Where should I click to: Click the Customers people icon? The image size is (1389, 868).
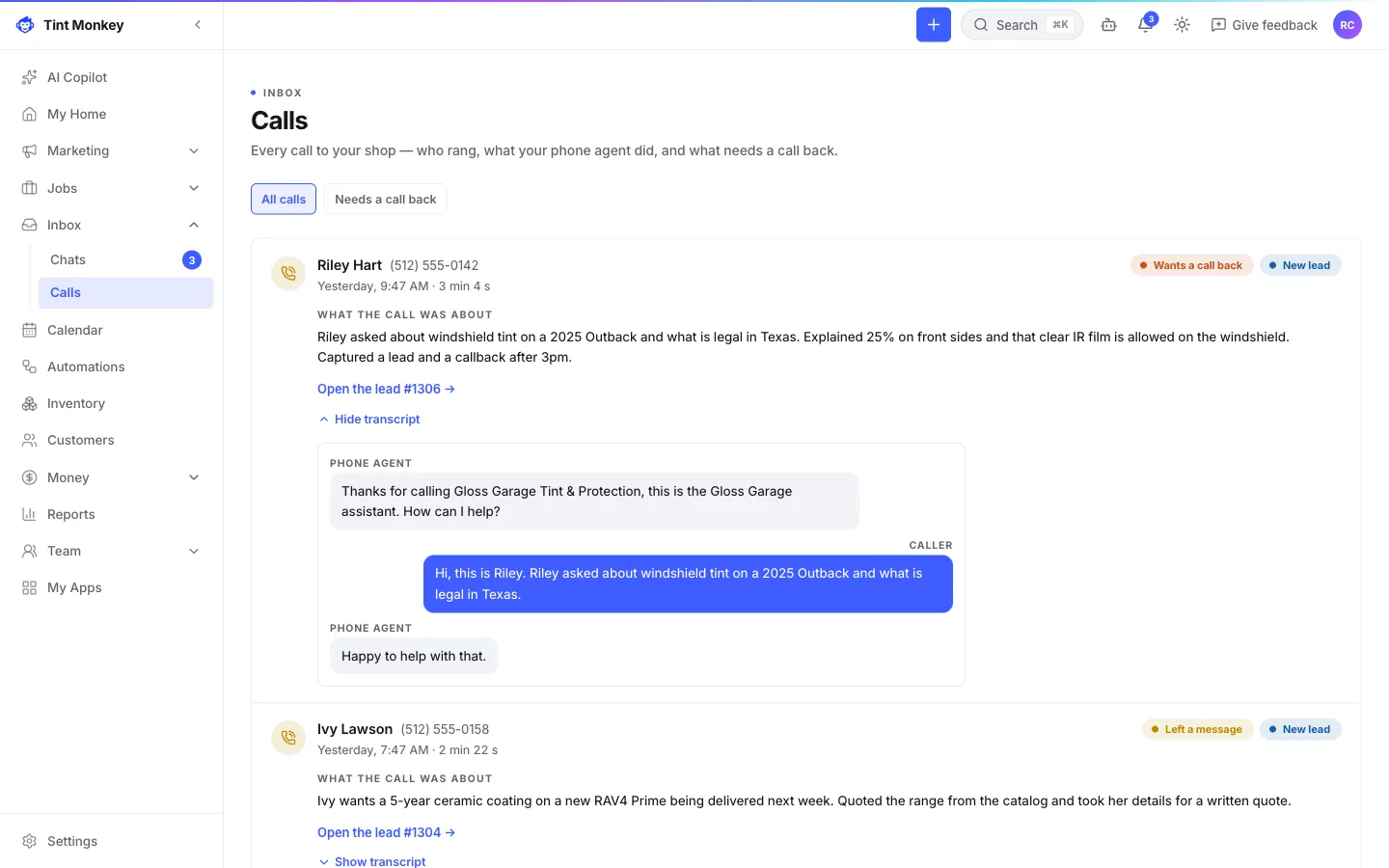29,440
